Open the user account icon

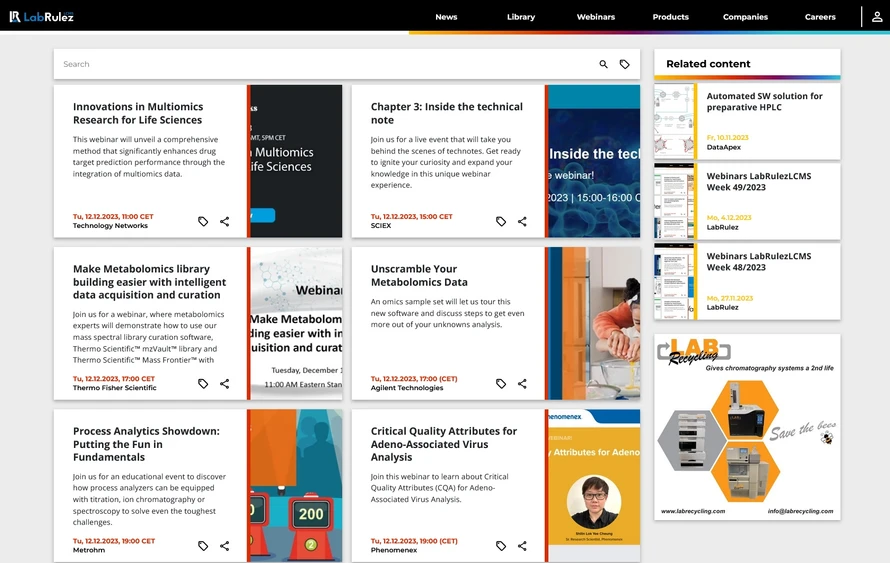(x=877, y=16)
